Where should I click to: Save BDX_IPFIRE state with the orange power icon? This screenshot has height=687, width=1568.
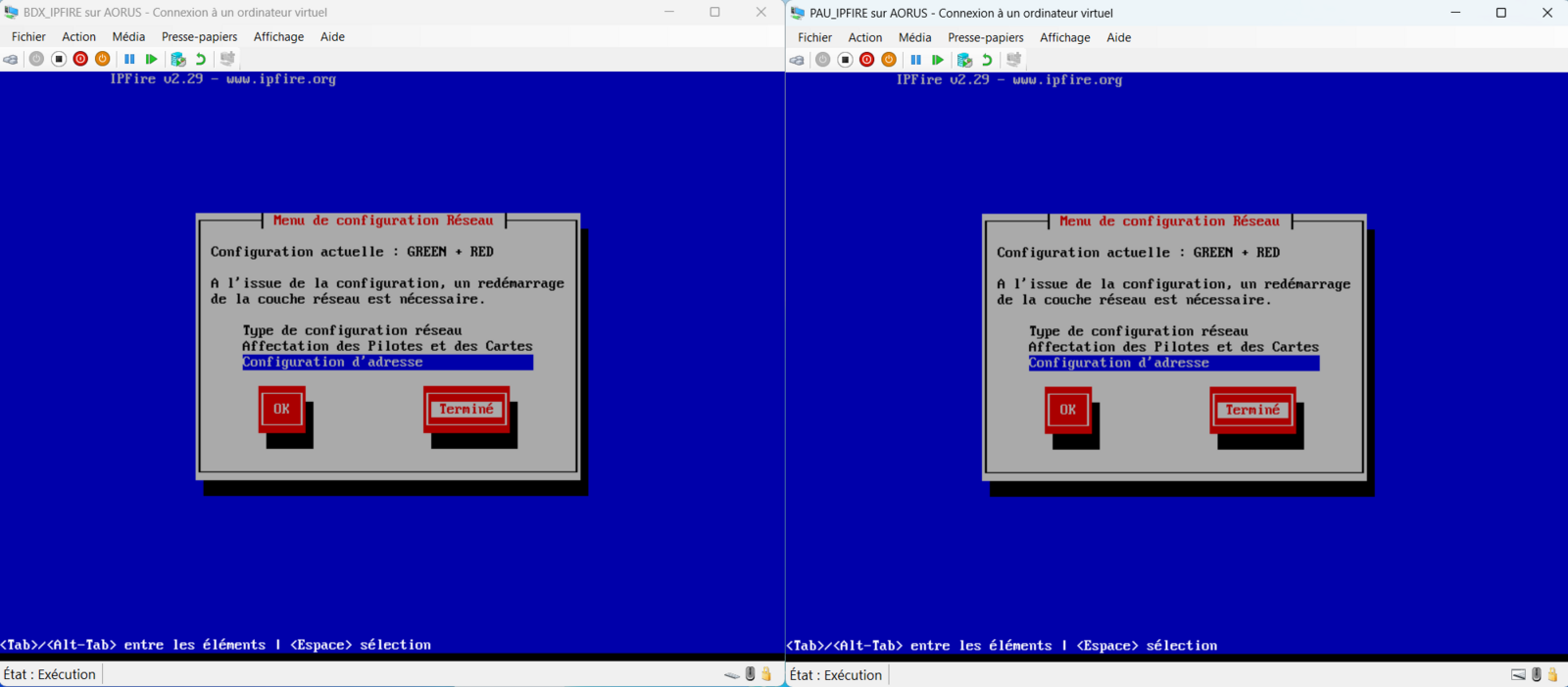pyautogui.click(x=103, y=59)
